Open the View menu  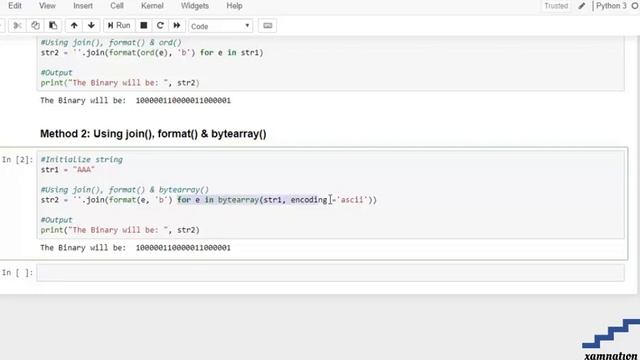[47, 6]
